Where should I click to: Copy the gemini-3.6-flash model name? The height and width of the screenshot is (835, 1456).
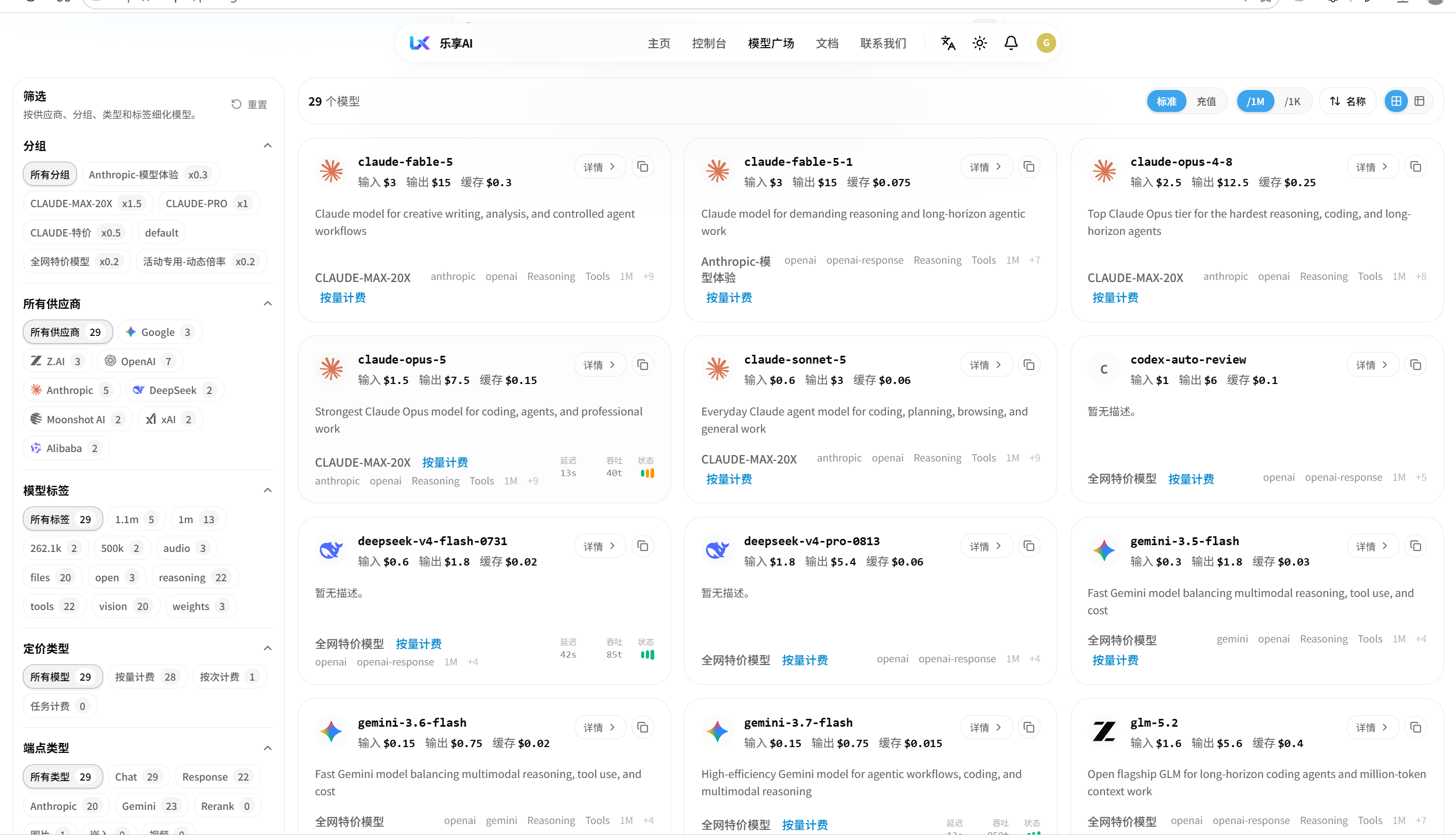click(643, 727)
